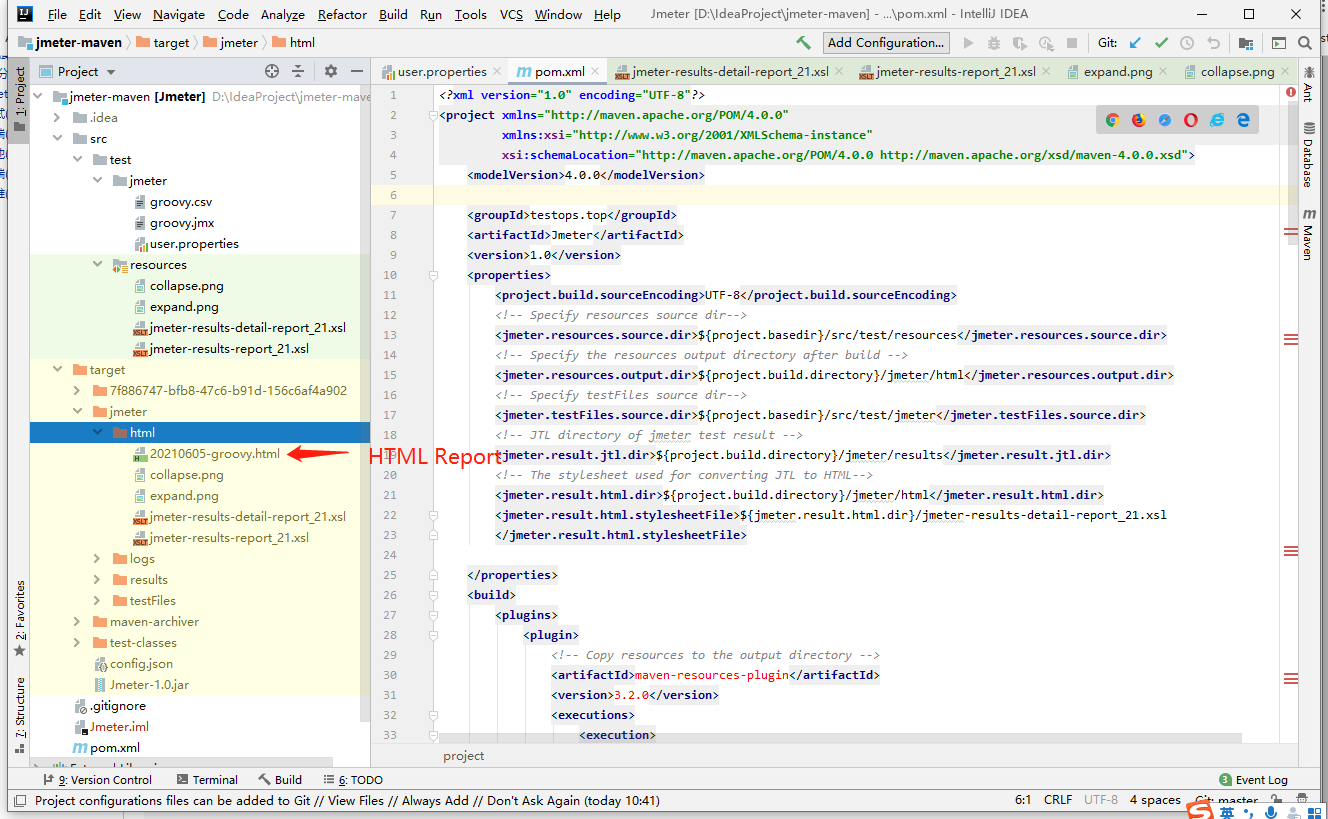Close the pom.xml editor tab
The width and height of the screenshot is (1328, 819).
(596, 72)
